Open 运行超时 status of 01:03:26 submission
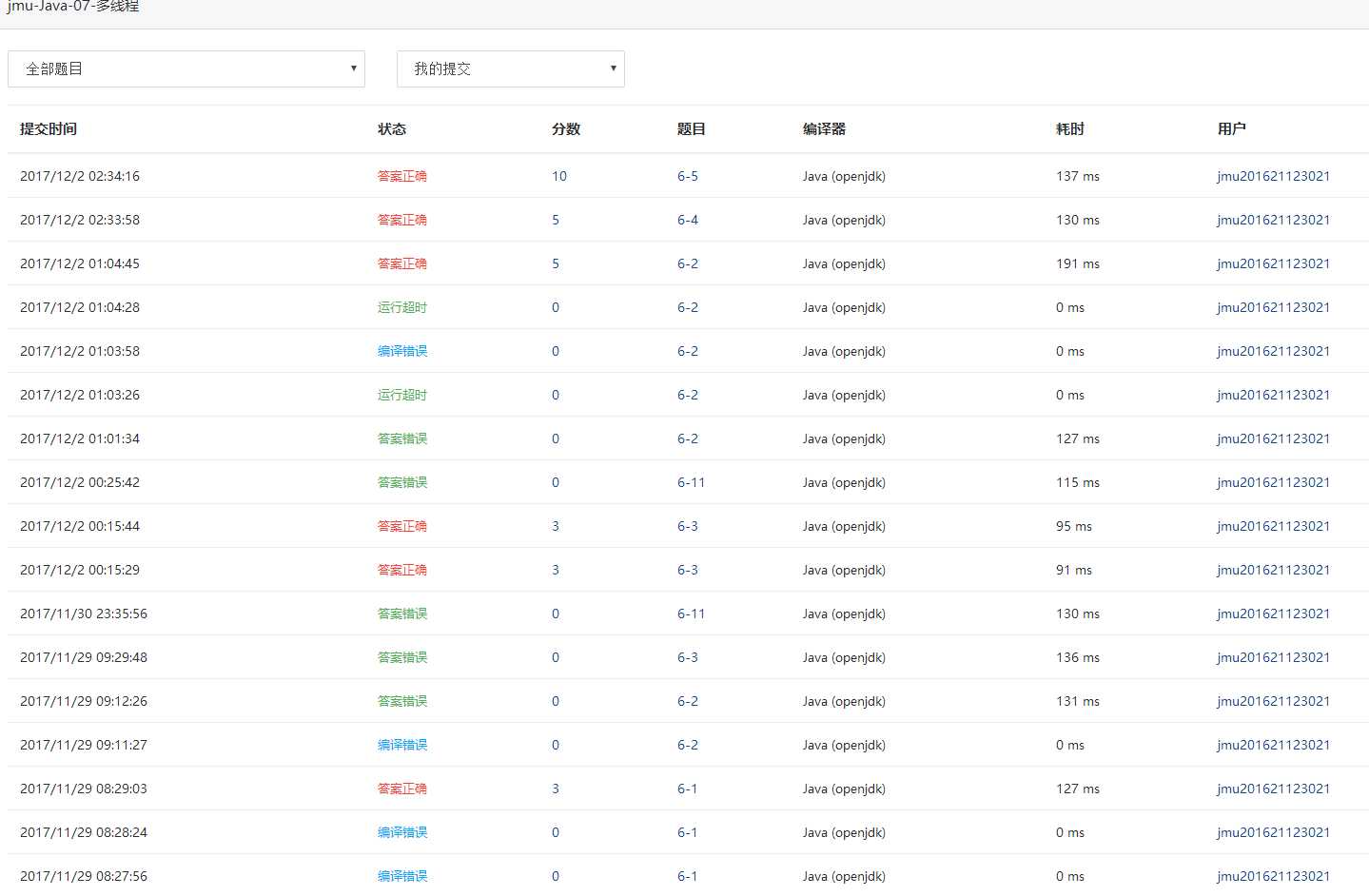 (x=402, y=395)
